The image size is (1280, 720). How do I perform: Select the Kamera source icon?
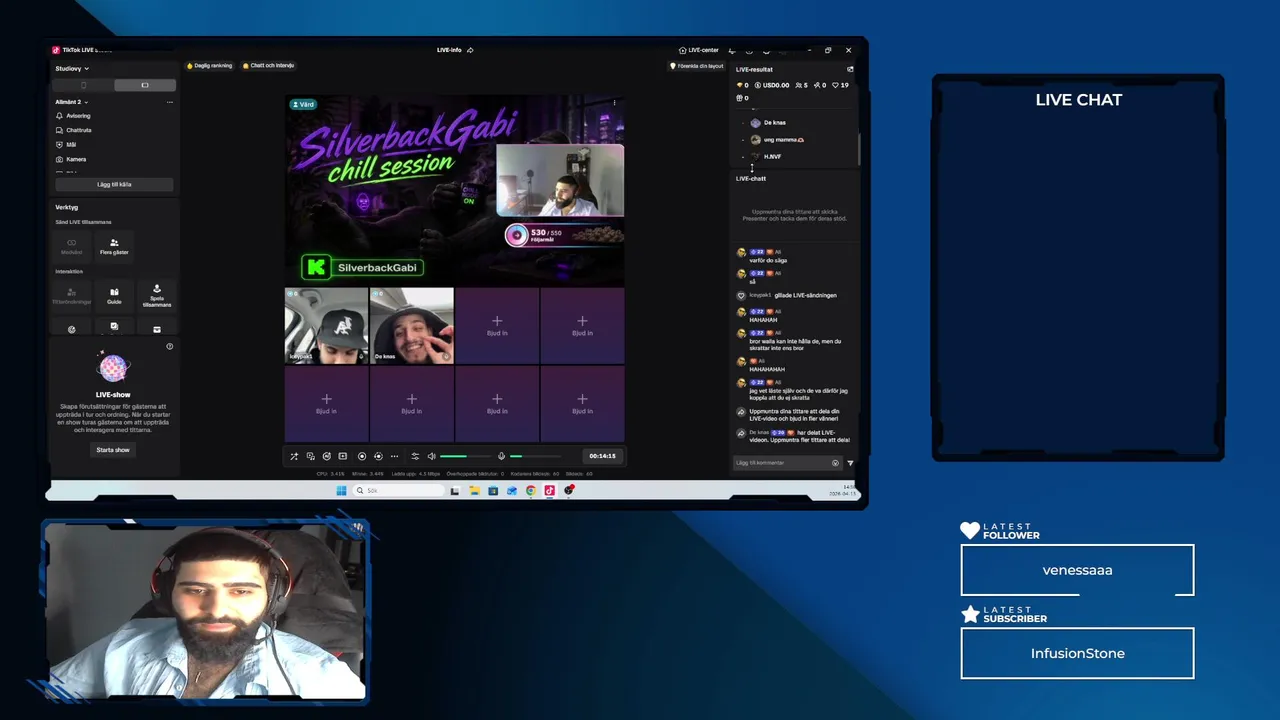[59, 159]
